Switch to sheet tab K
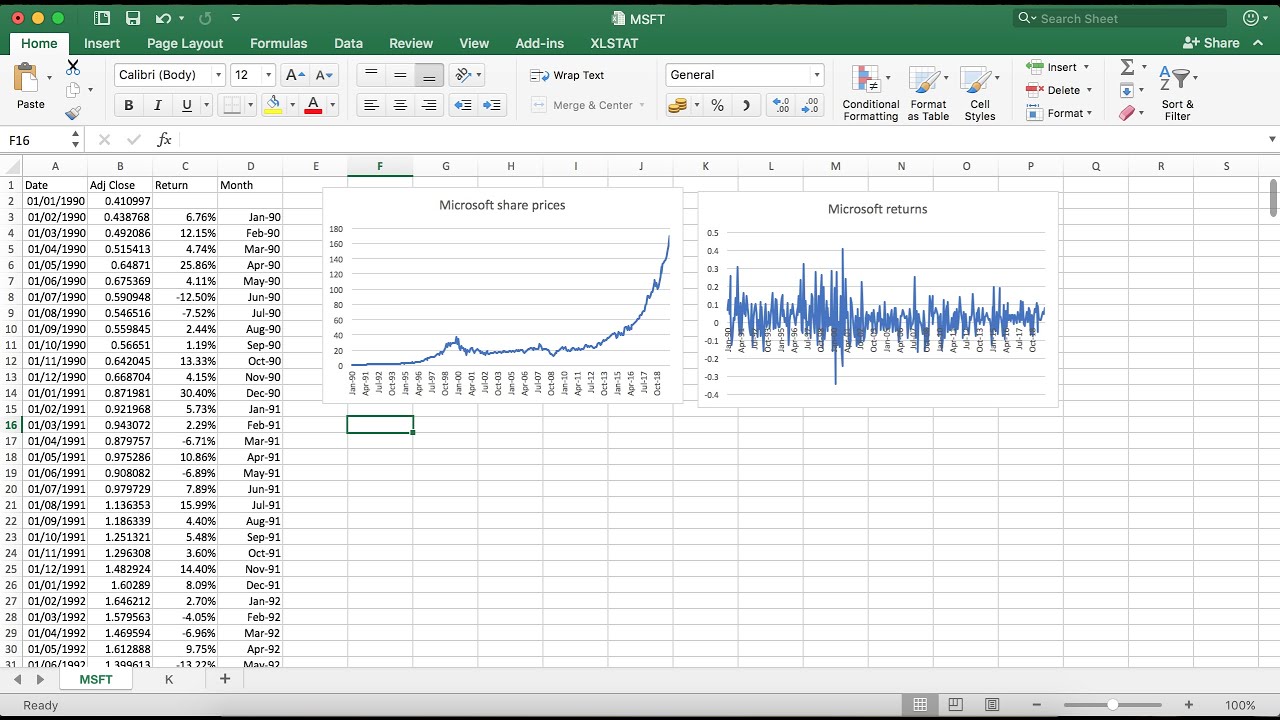Screen dimensions: 1280x720 click(169, 679)
